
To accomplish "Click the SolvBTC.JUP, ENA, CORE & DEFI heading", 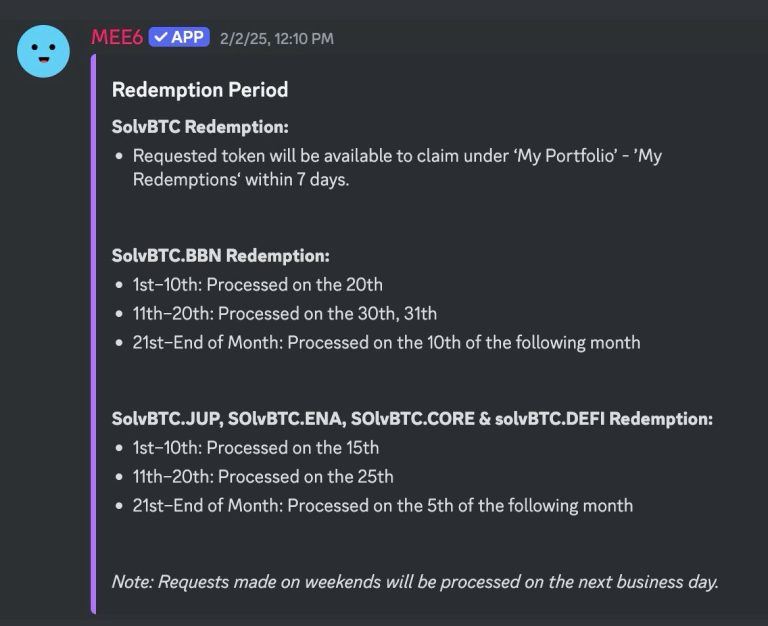I will coord(412,419).
